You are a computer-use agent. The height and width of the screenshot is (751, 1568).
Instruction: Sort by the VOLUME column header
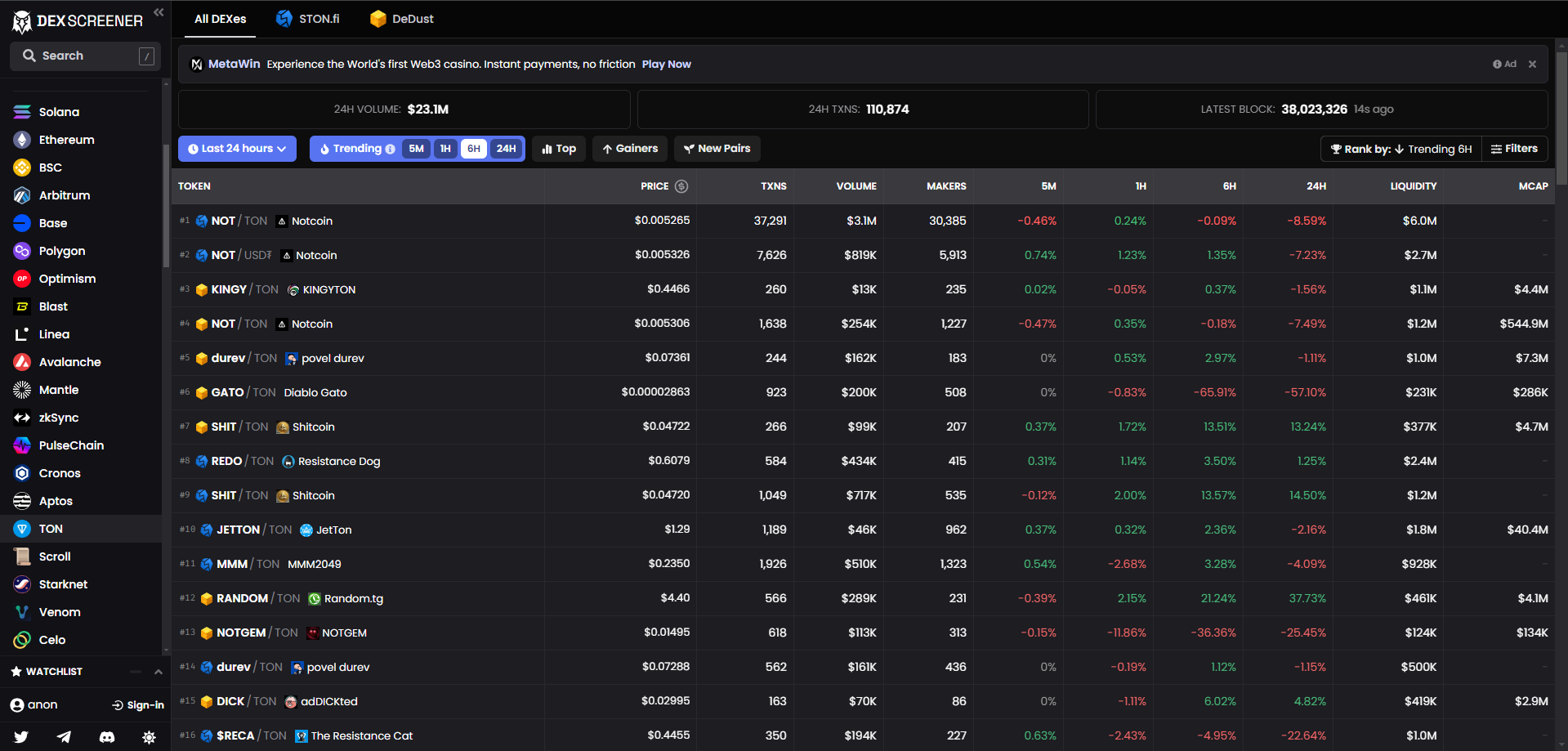pyautogui.click(x=855, y=186)
